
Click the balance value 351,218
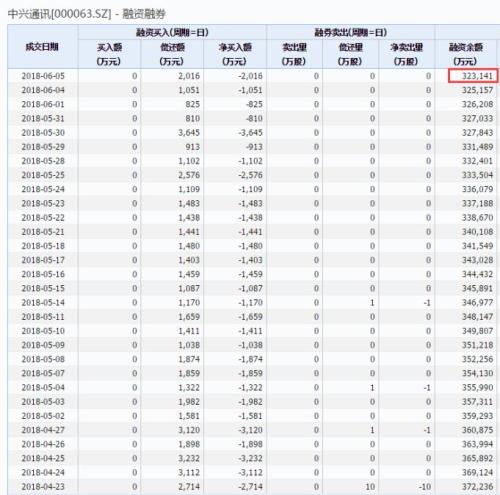pyautogui.click(x=477, y=345)
